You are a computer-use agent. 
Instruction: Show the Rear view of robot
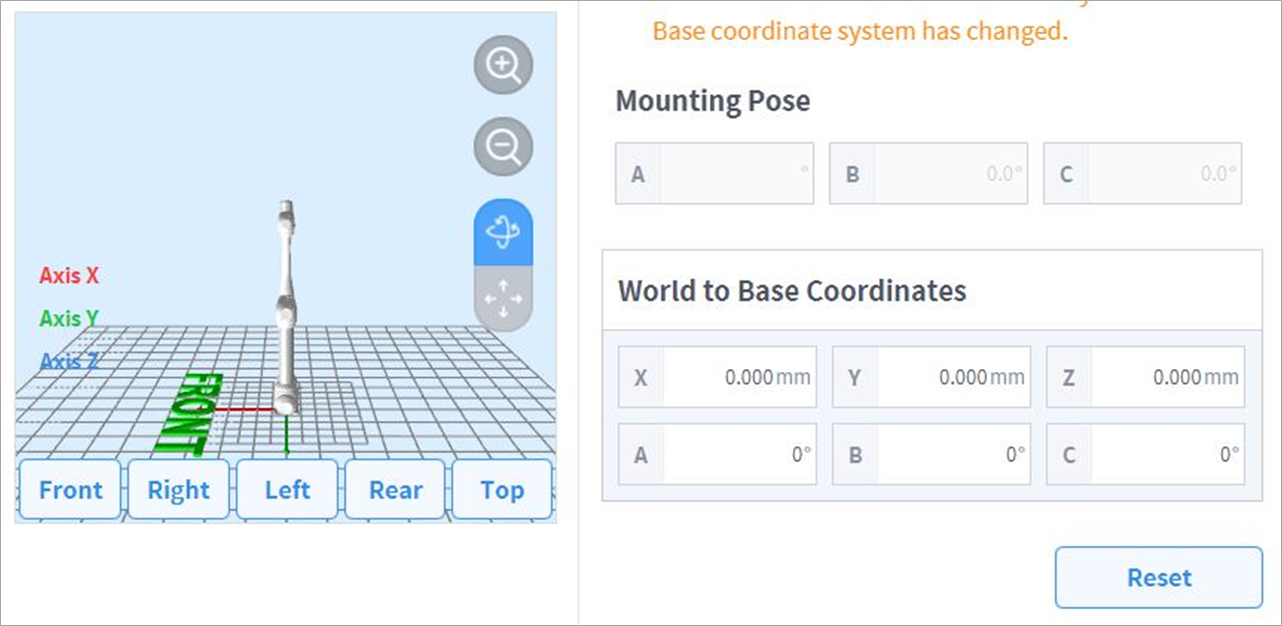click(x=395, y=490)
